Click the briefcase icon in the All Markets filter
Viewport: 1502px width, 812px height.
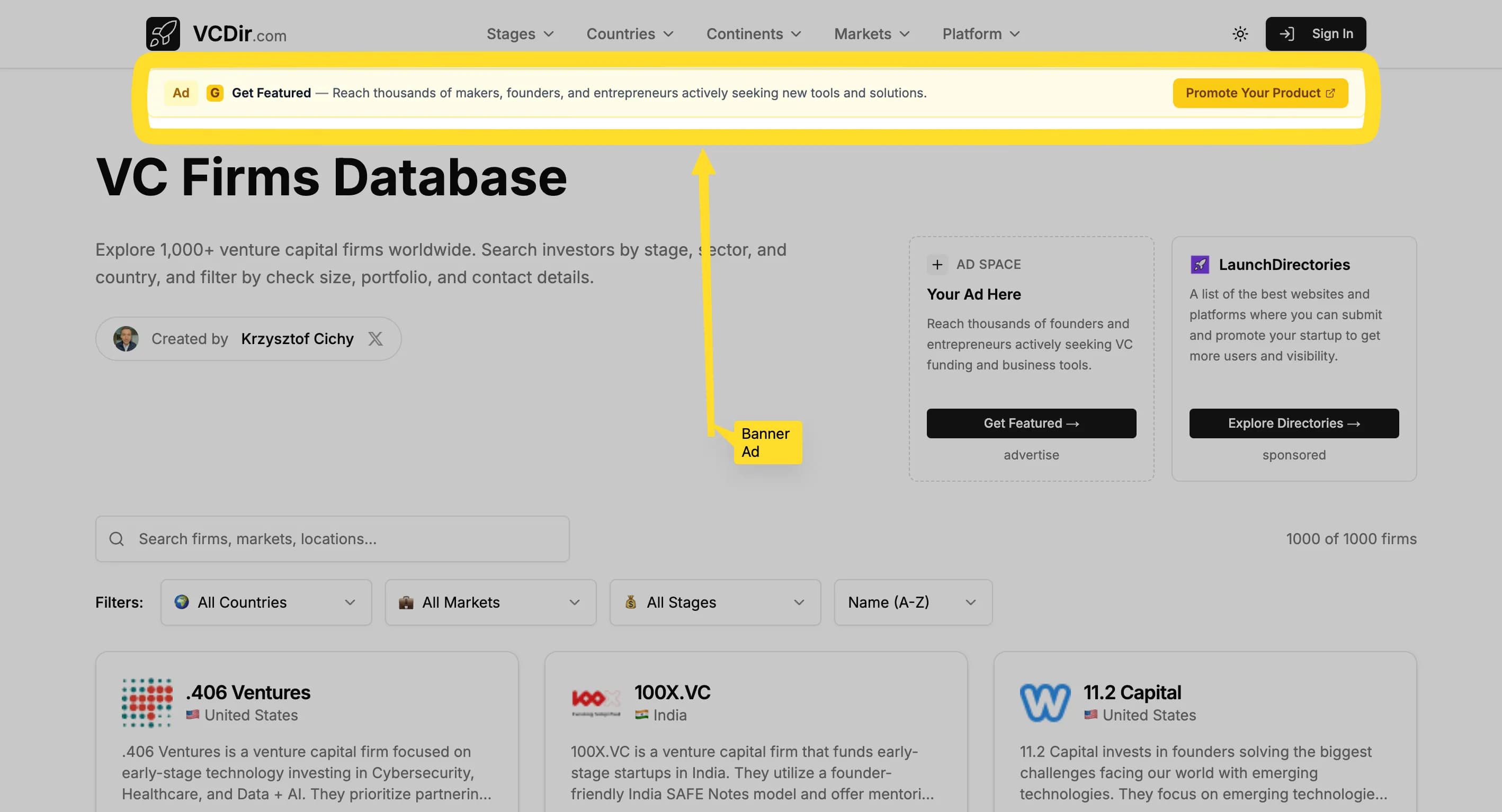click(x=406, y=602)
